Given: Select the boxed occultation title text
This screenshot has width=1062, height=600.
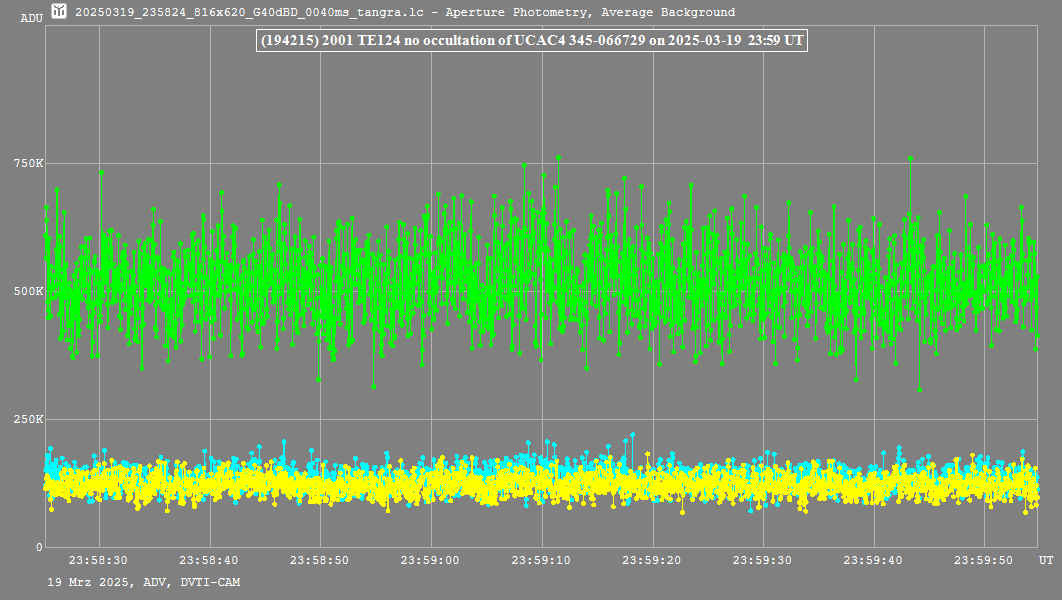Looking at the screenshot, I should (531, 41).
